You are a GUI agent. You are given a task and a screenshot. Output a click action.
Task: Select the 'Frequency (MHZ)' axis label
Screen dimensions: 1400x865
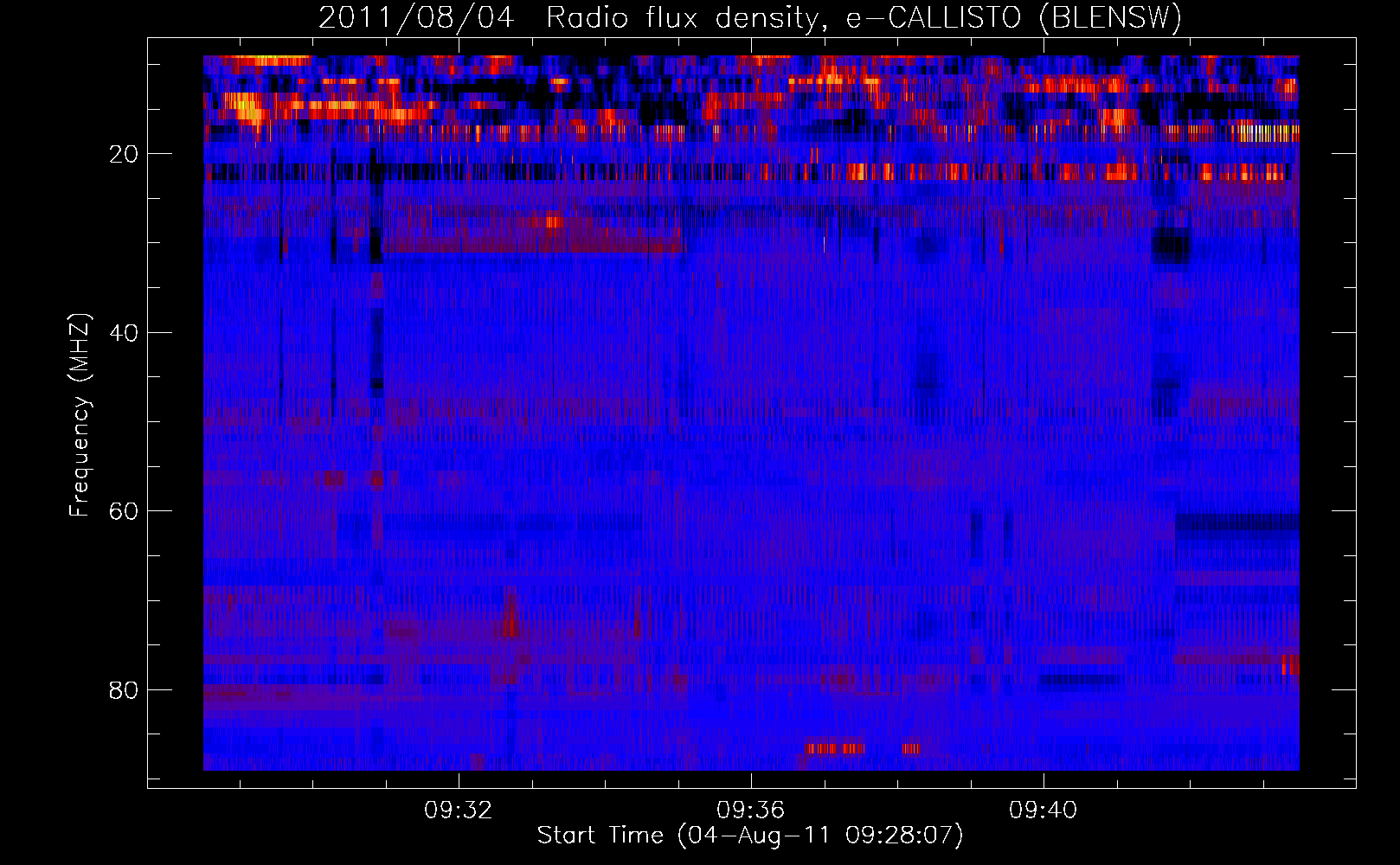tap(80, 415)
